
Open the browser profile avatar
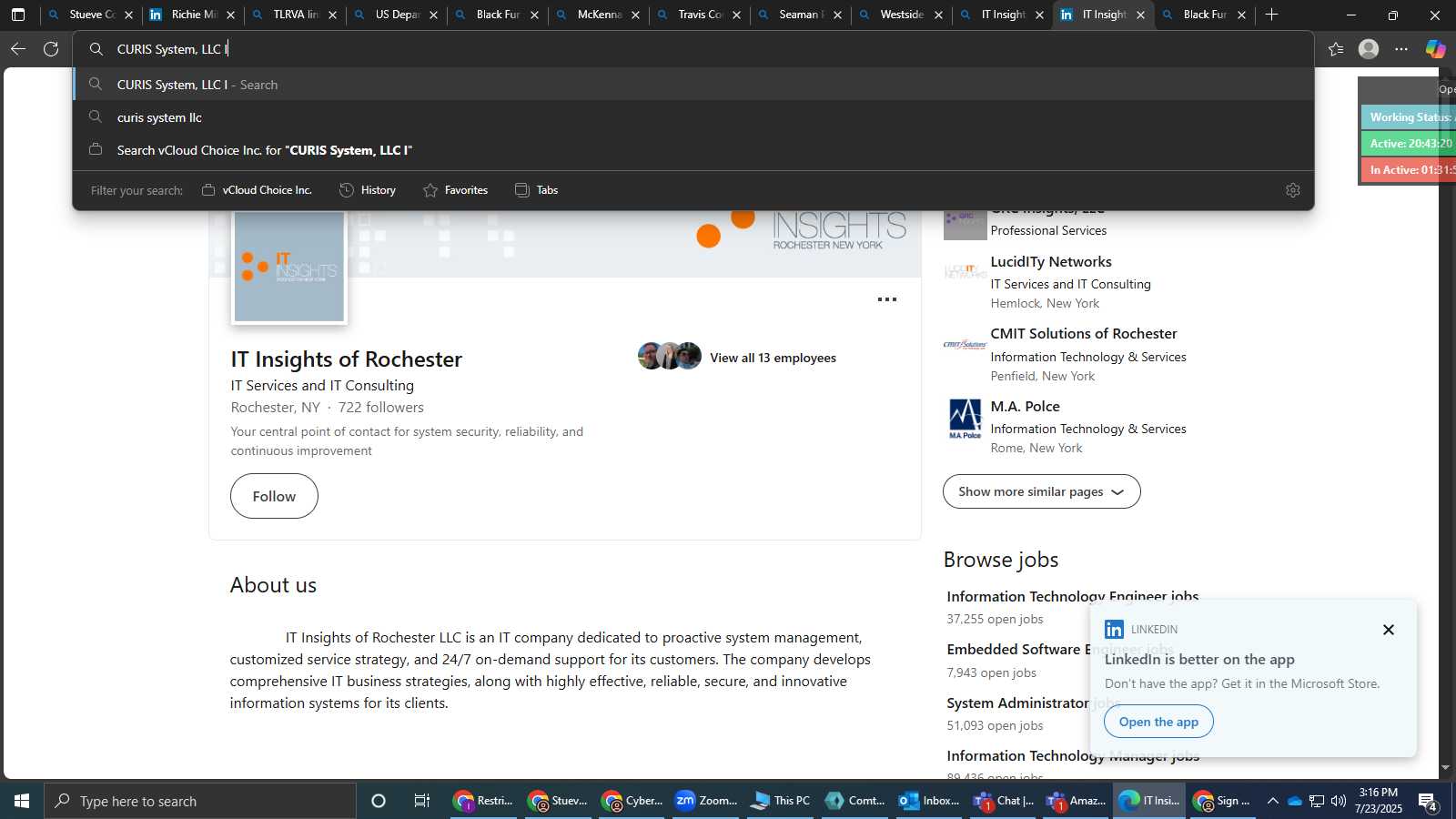1369,49
